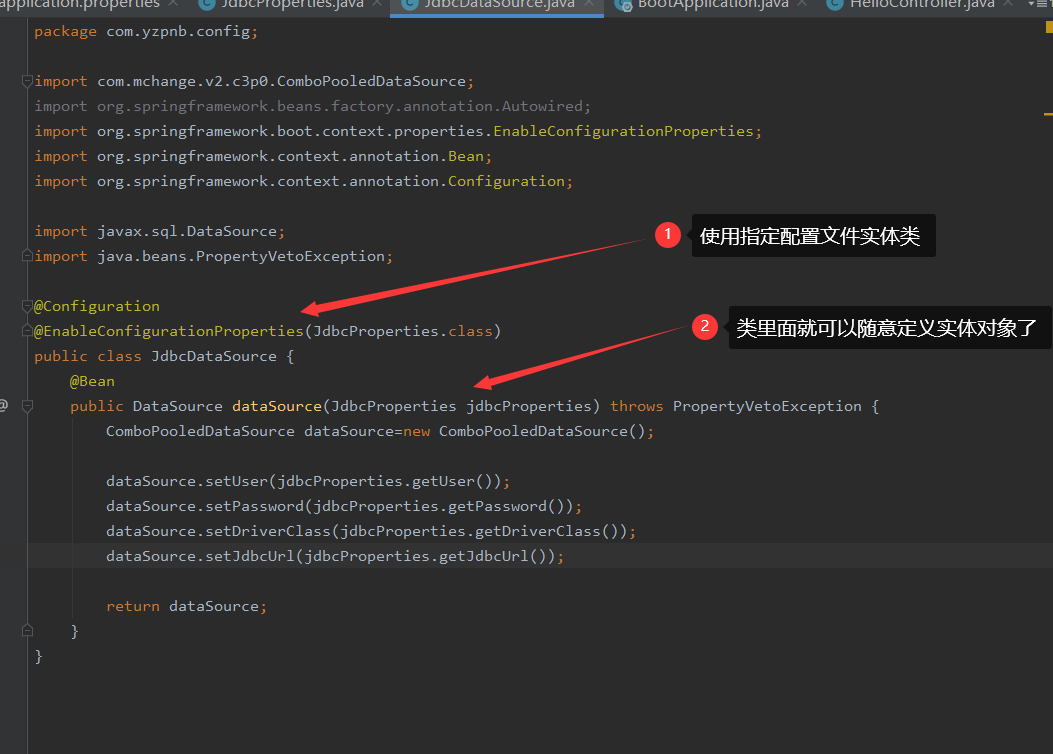Click the return dataSource statement
Image resolution: width=1053 pixels, height=754 pixels.
click(186, 606)
